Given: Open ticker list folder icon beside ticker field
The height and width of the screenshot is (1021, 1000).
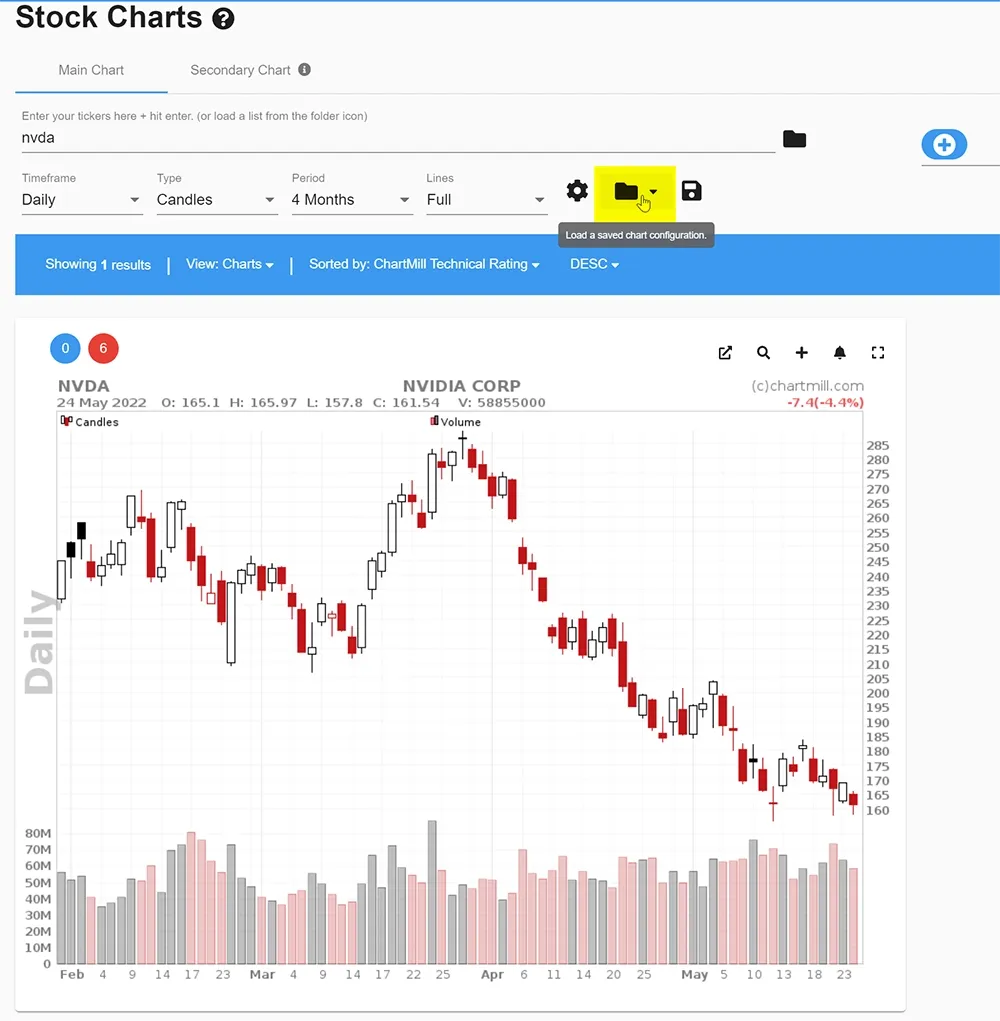Looking at the screenshot, I should tap(794, 139).
